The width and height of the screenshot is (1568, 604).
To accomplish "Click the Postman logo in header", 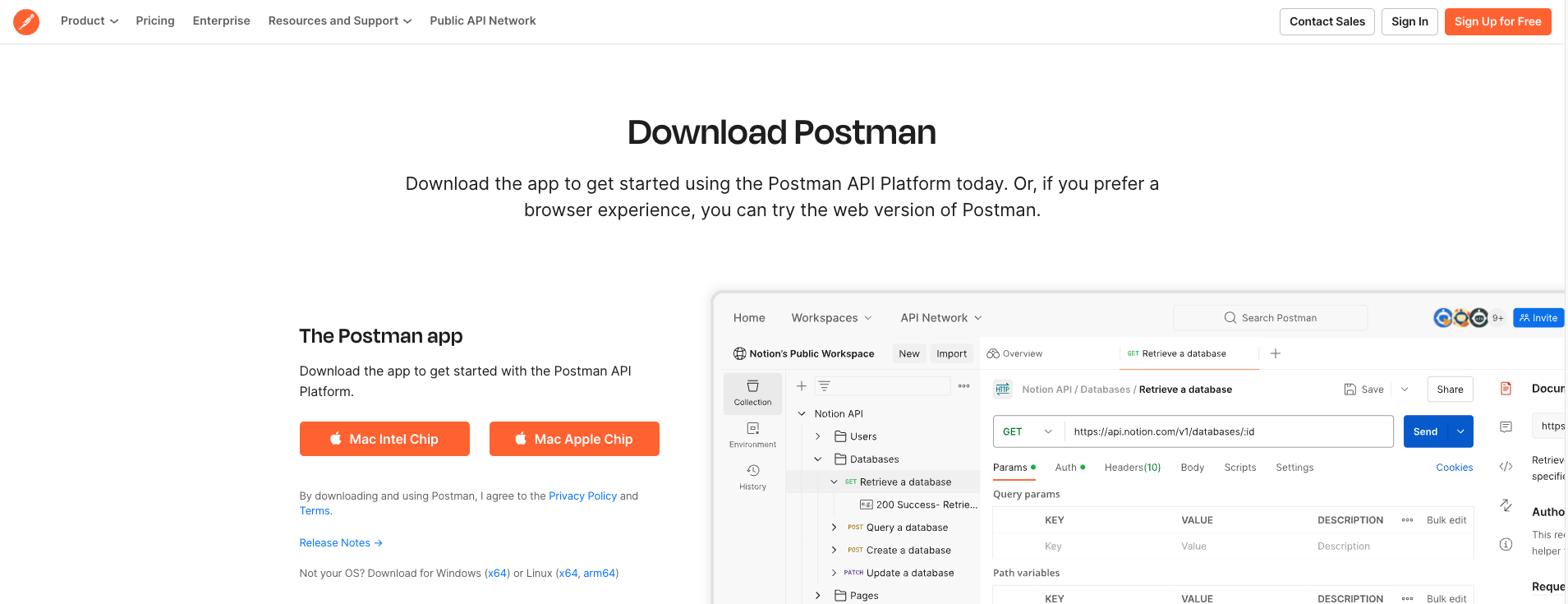I will pos(26,21).
